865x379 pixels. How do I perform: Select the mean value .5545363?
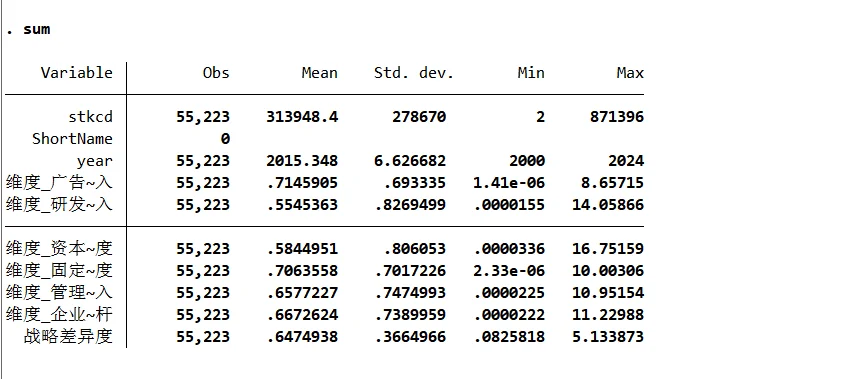tap(302, 205)
